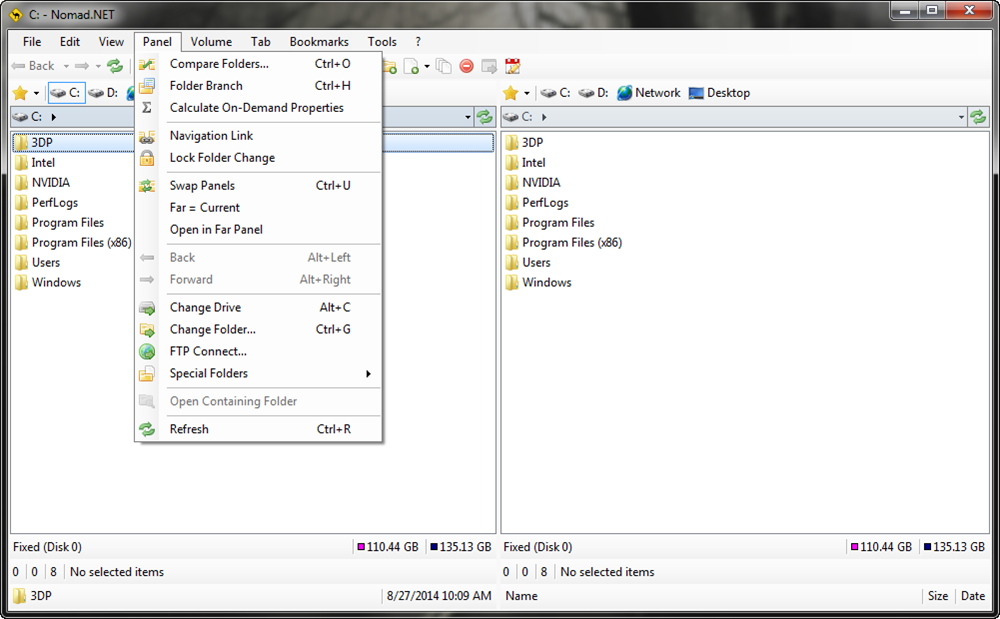Image resolution: width=1000 pixels, height=619 pixels.
Task: Open the left path bar dropdown
Action: coord(467,117)
